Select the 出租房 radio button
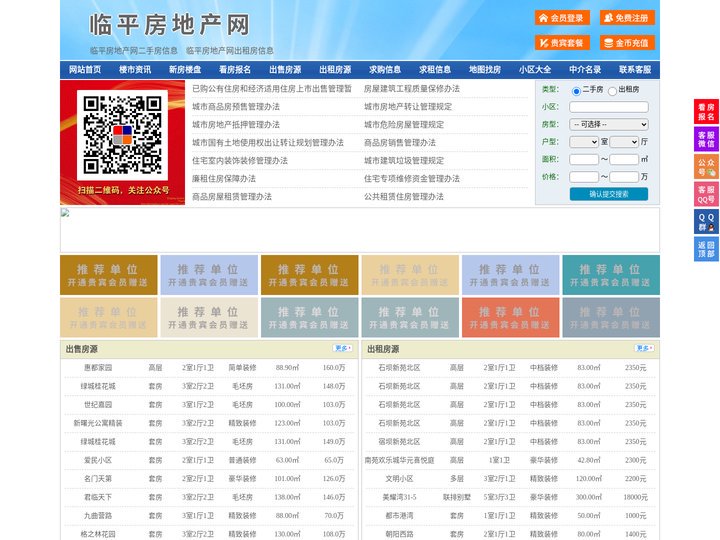This screenshot has width=720, height=540. 612,91
